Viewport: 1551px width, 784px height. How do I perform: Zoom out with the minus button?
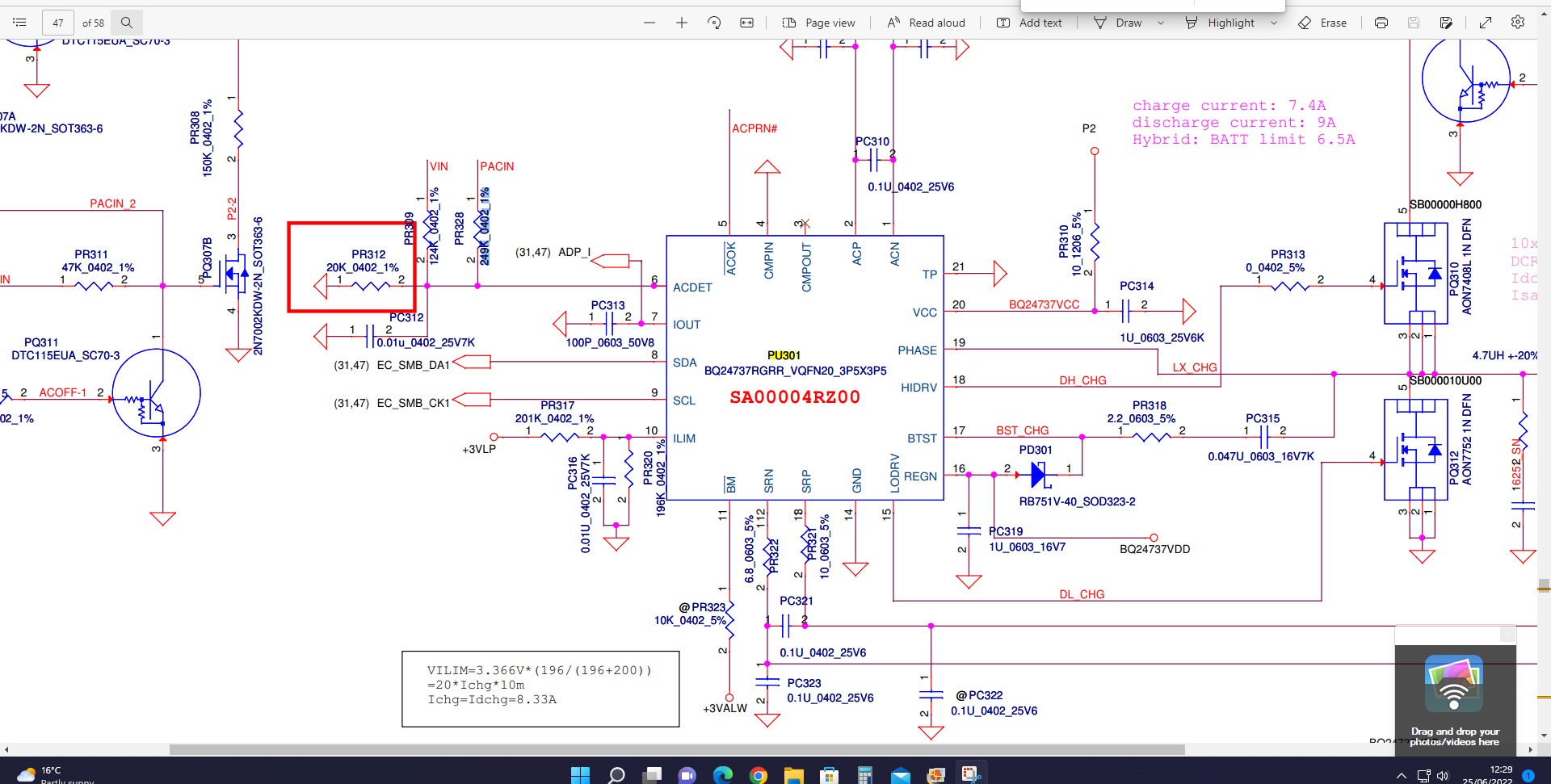tap(649, 23)
